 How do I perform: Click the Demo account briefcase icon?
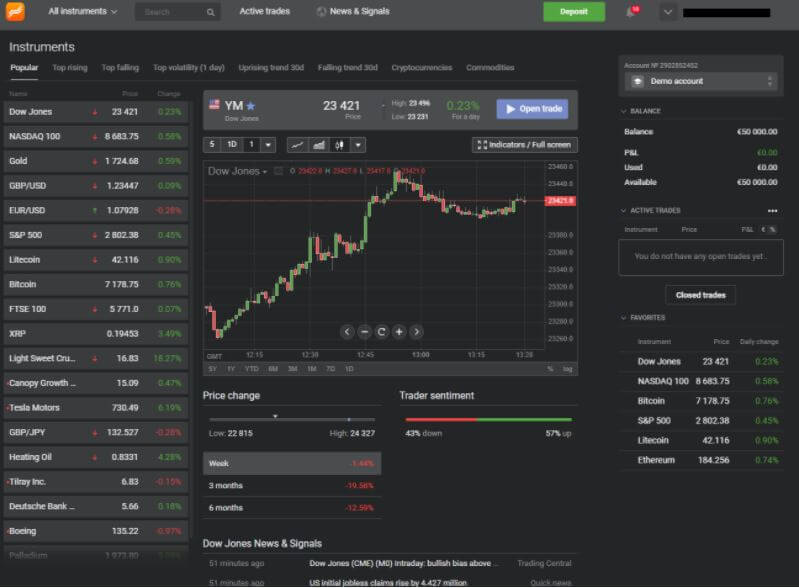tap(637, 82)
